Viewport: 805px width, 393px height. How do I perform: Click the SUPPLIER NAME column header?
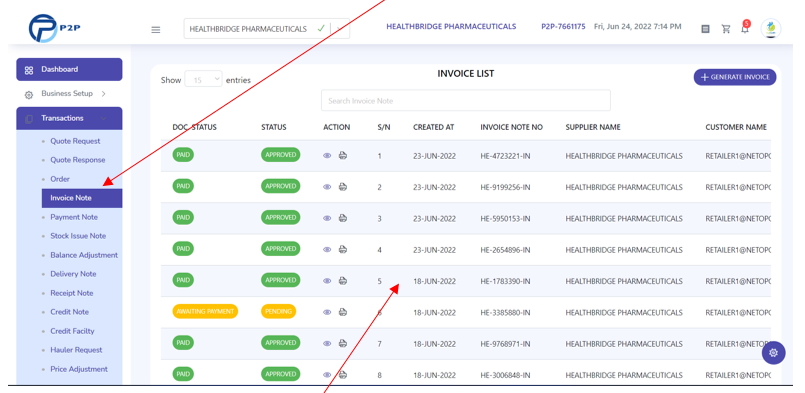pos(593,127)
